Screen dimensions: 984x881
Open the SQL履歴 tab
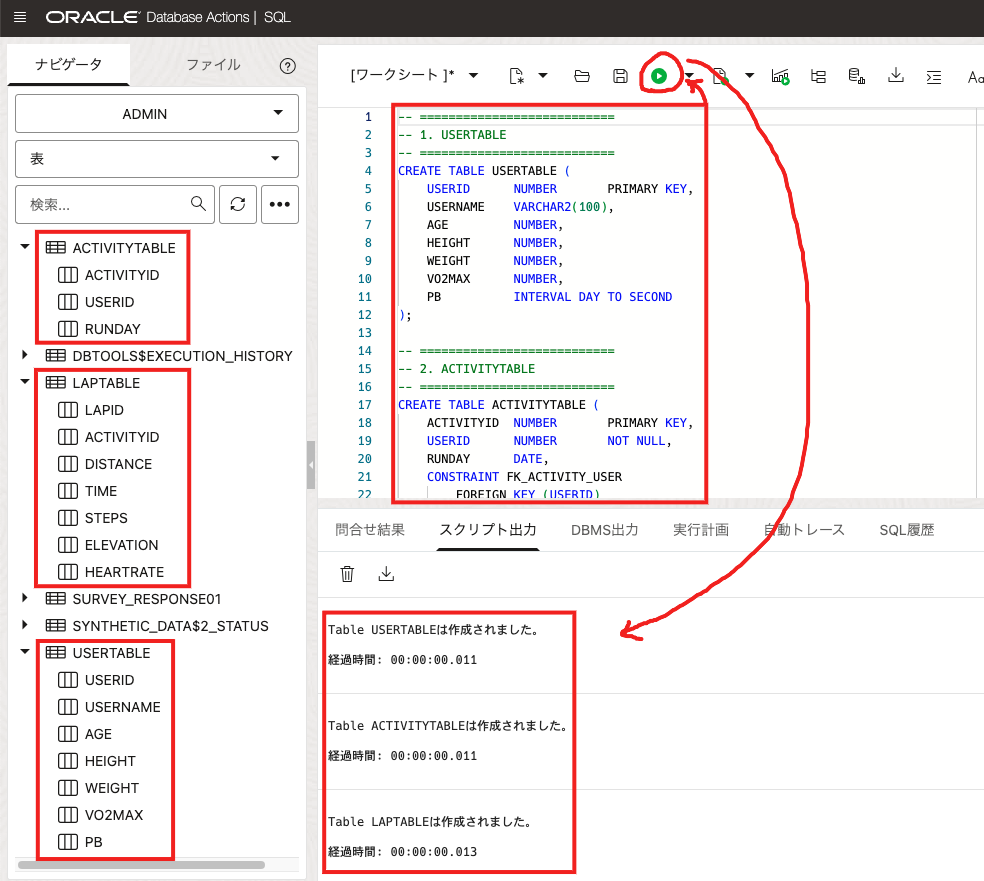point(906,530)
